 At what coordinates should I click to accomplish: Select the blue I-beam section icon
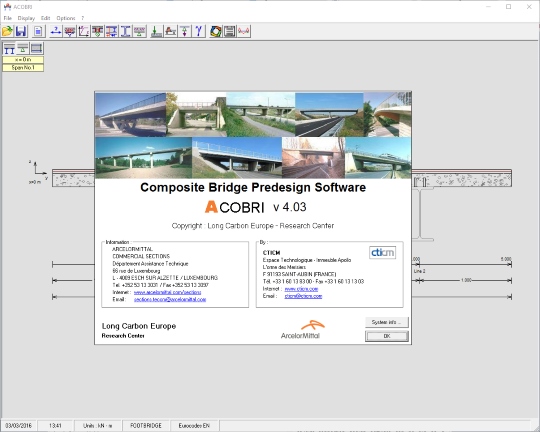[x=126, y=31]
